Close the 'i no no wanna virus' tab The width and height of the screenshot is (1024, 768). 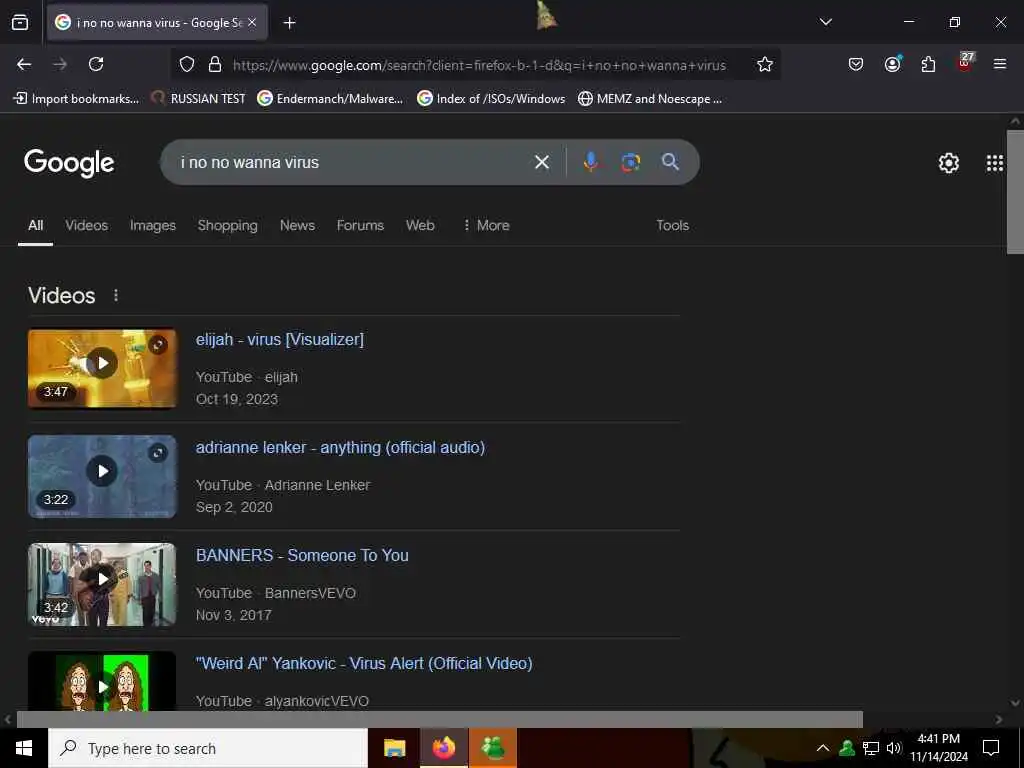pyautogui.click(x=252, y=22)
